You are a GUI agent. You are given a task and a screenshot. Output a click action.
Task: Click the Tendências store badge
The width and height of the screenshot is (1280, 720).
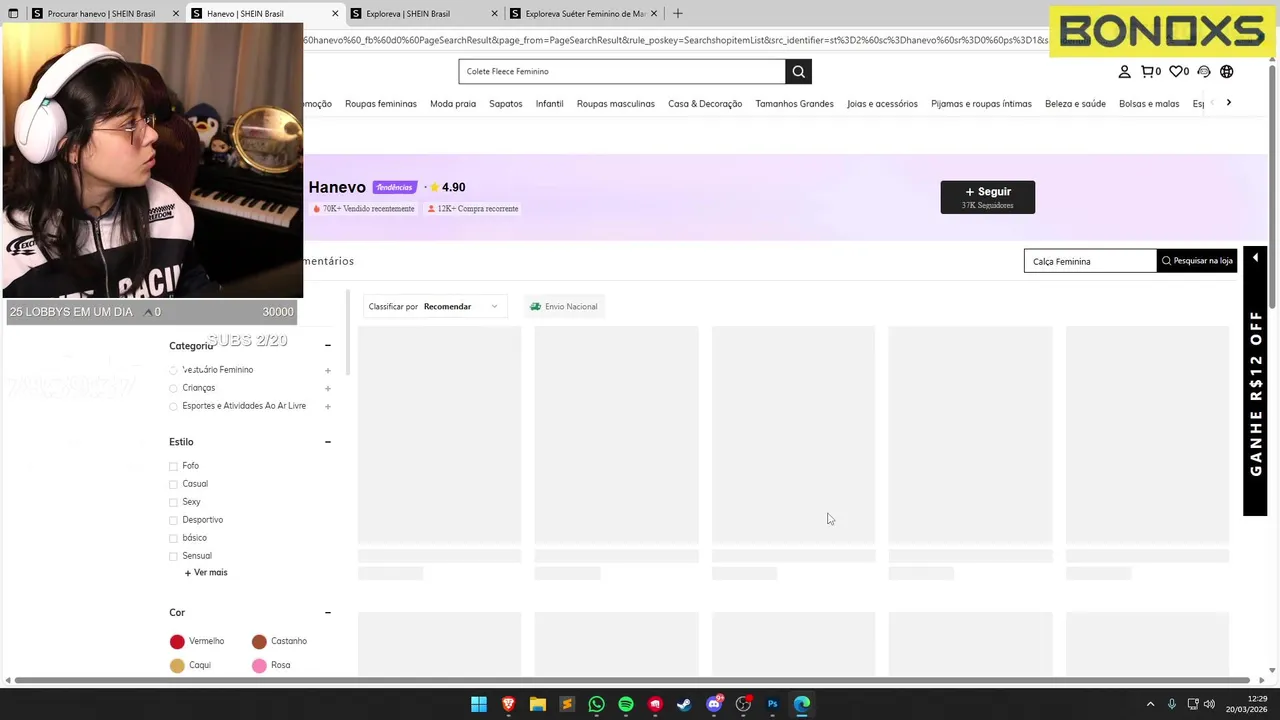click(394, 187)
